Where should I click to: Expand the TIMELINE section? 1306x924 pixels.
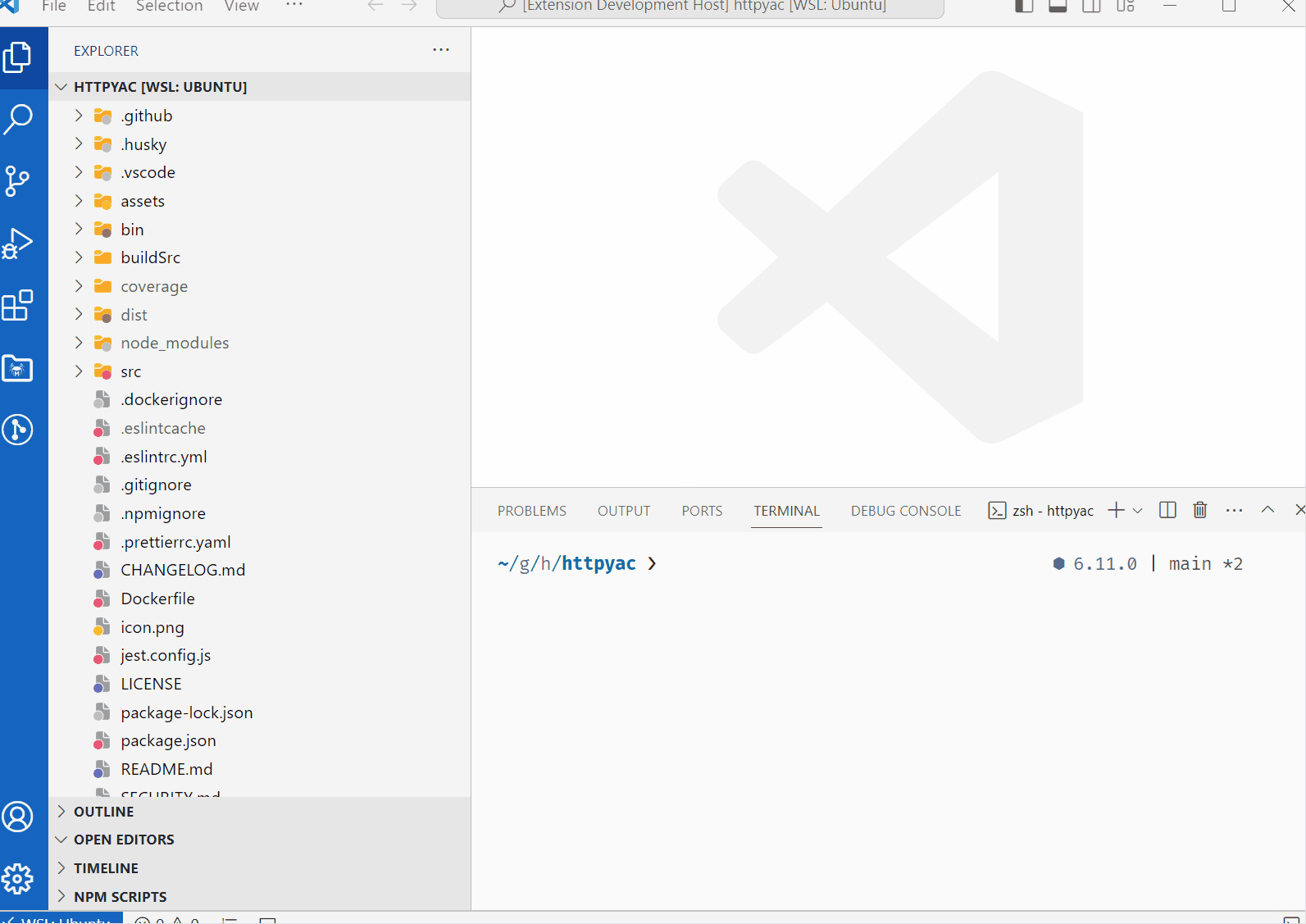260,868
